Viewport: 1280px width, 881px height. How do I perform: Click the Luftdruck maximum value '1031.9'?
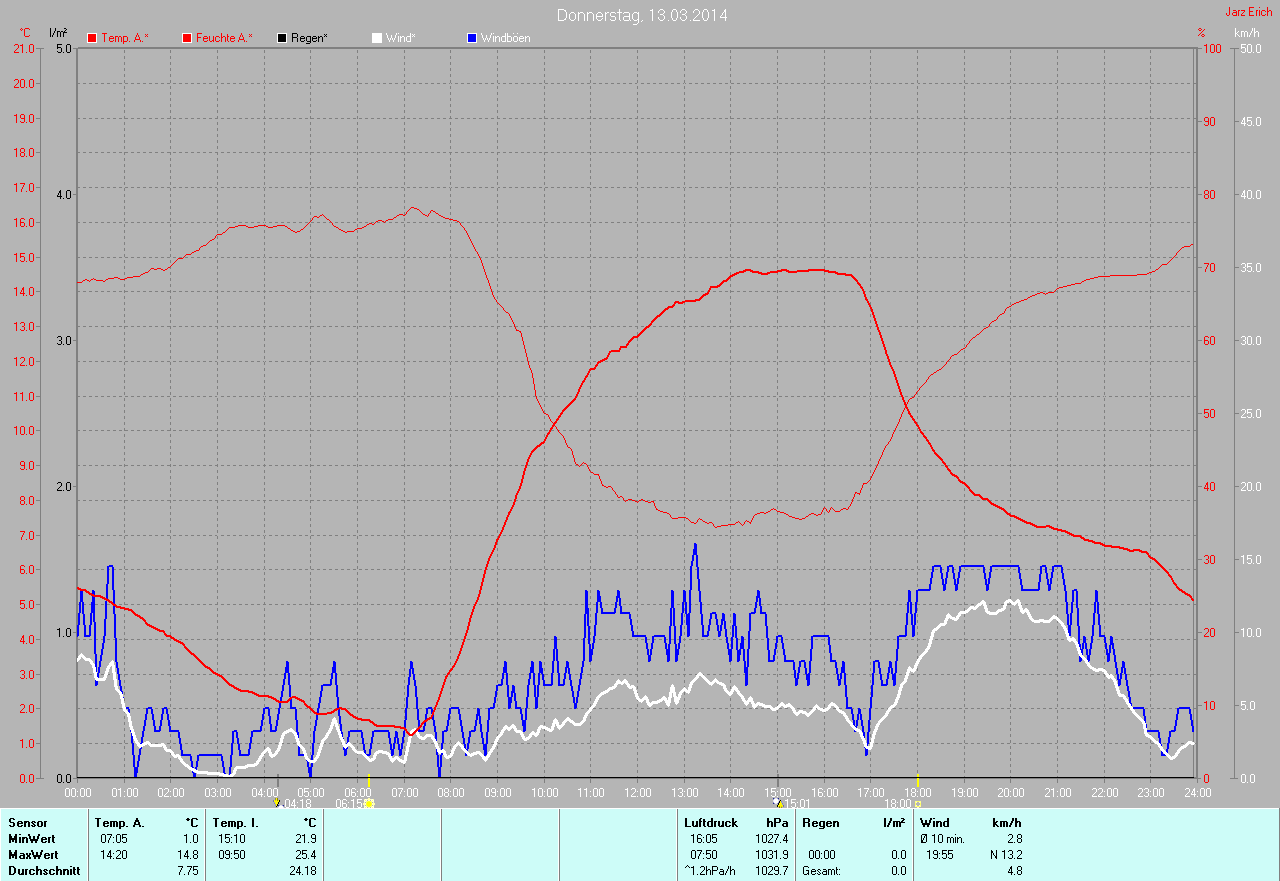point(772,855)
